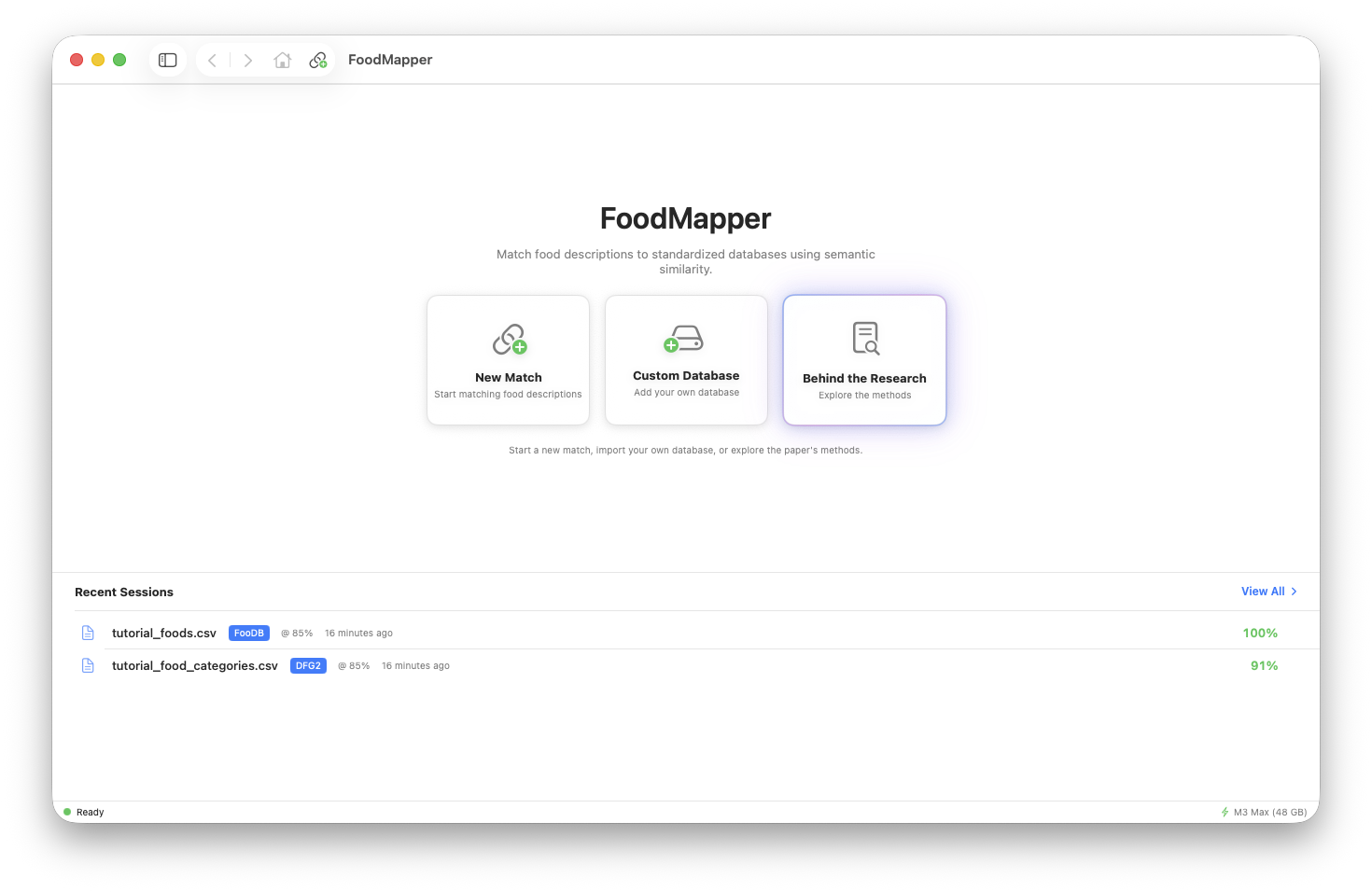Click the file icon next to tutorial_food_categories.csv

click(88, 665)
